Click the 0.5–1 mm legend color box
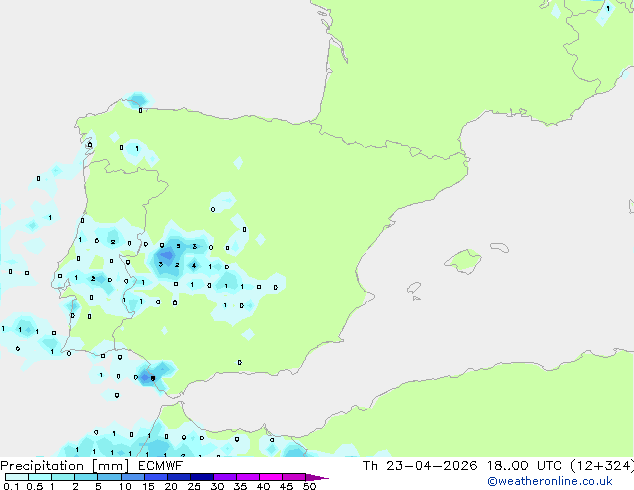 40,477
